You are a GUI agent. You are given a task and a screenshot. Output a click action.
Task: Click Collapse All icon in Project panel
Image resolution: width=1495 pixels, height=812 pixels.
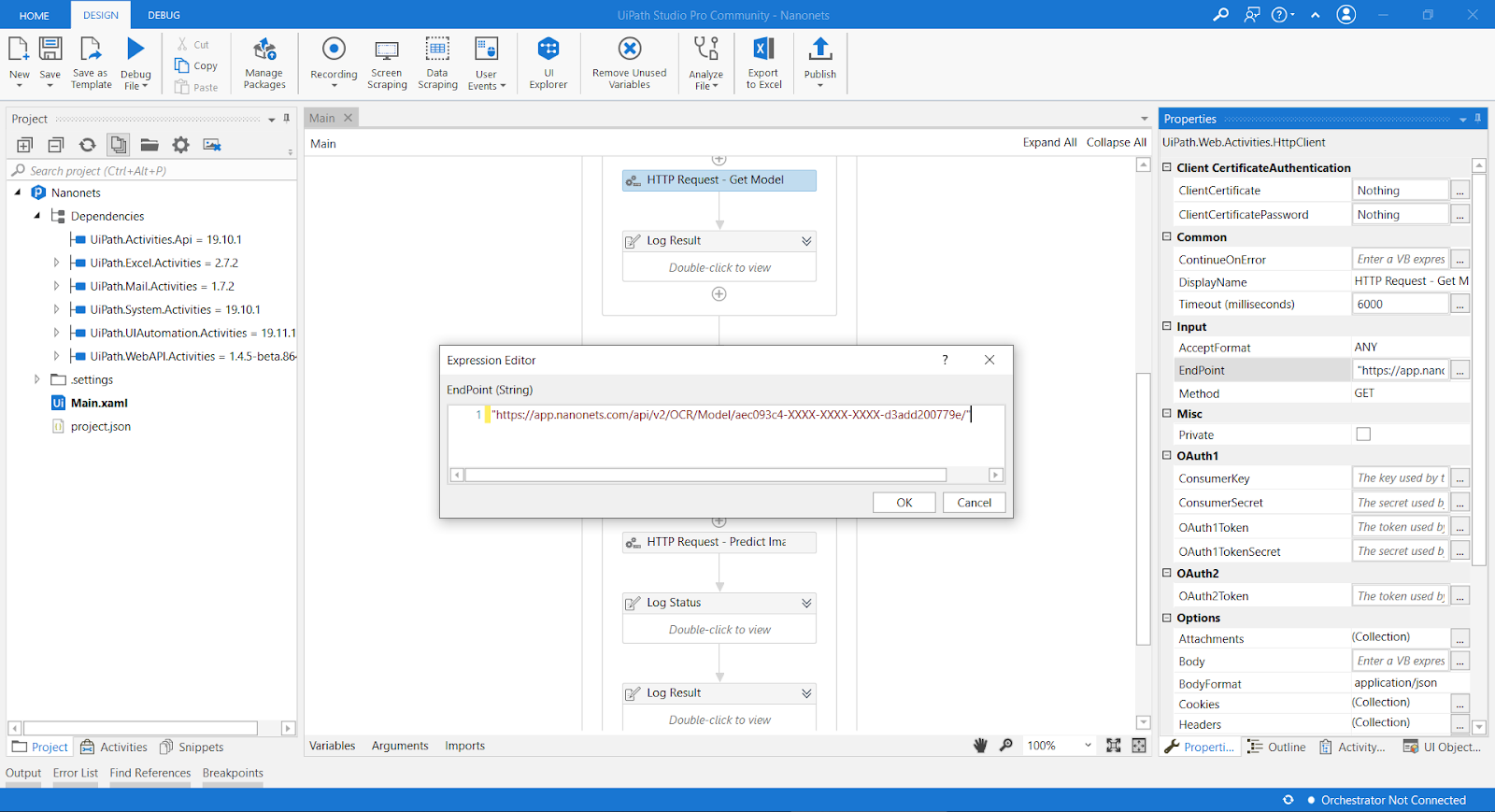click(56, 145)
